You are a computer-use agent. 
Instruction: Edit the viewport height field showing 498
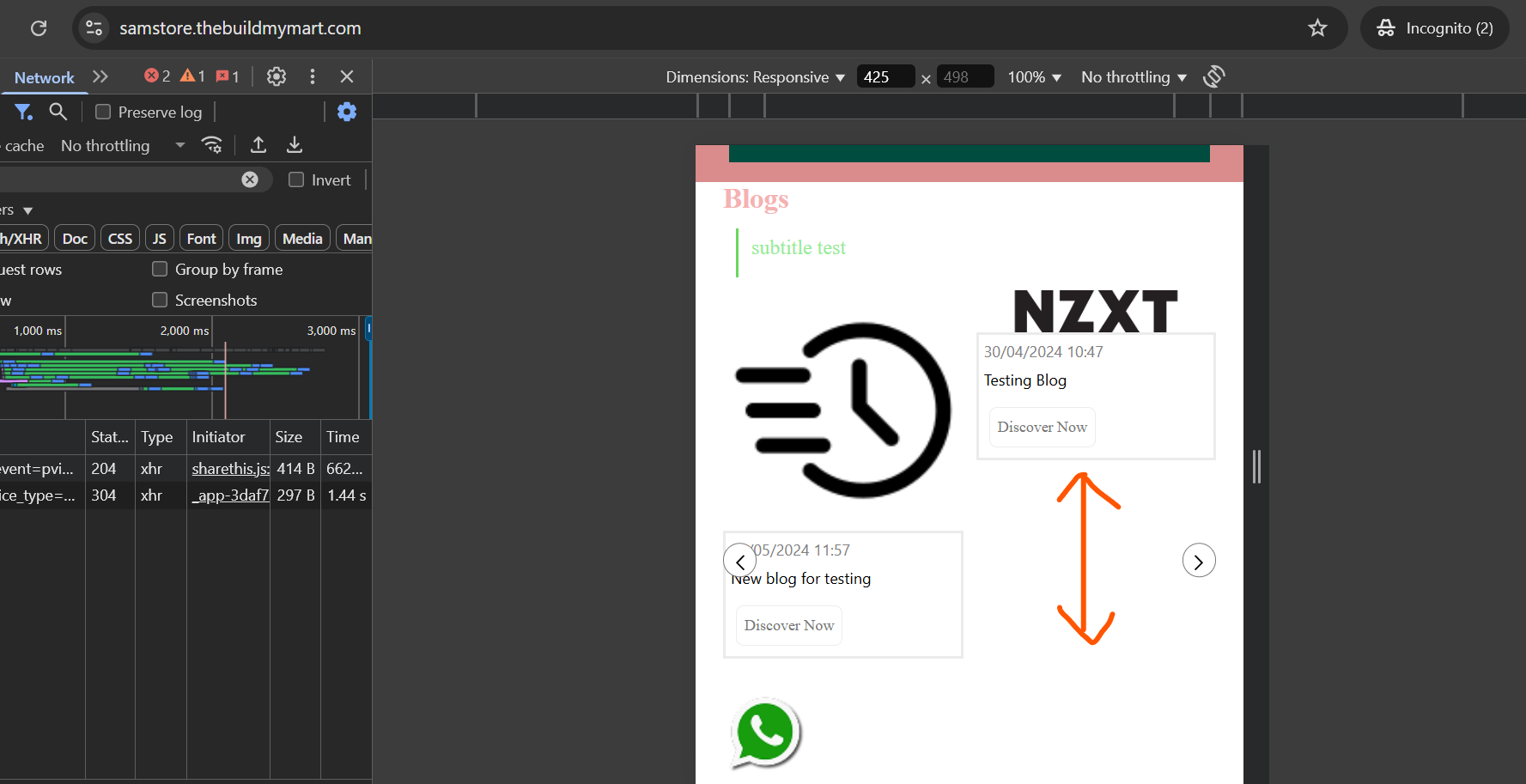click(965, 77)
